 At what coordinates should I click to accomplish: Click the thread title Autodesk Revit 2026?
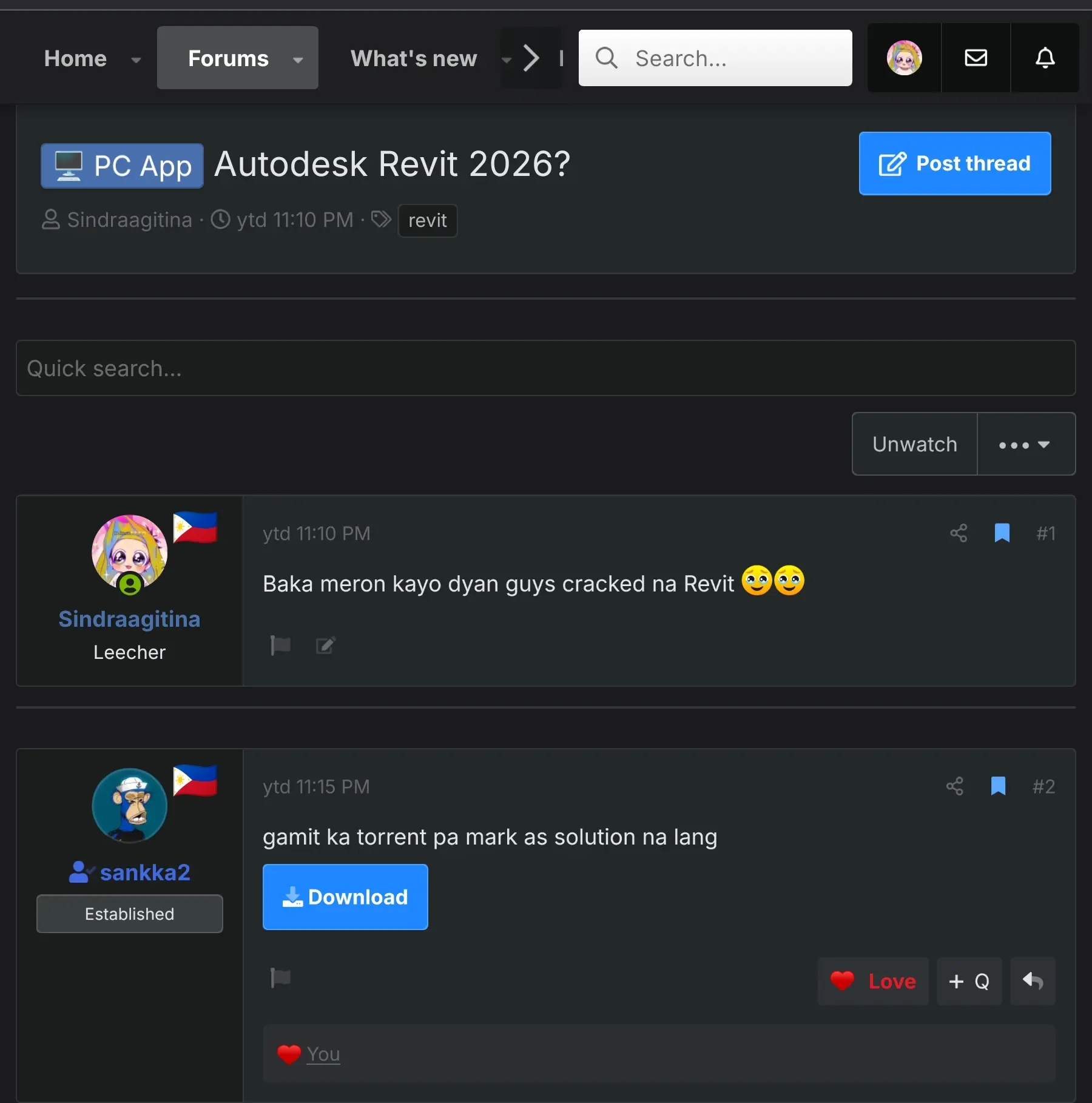point(393,164)
